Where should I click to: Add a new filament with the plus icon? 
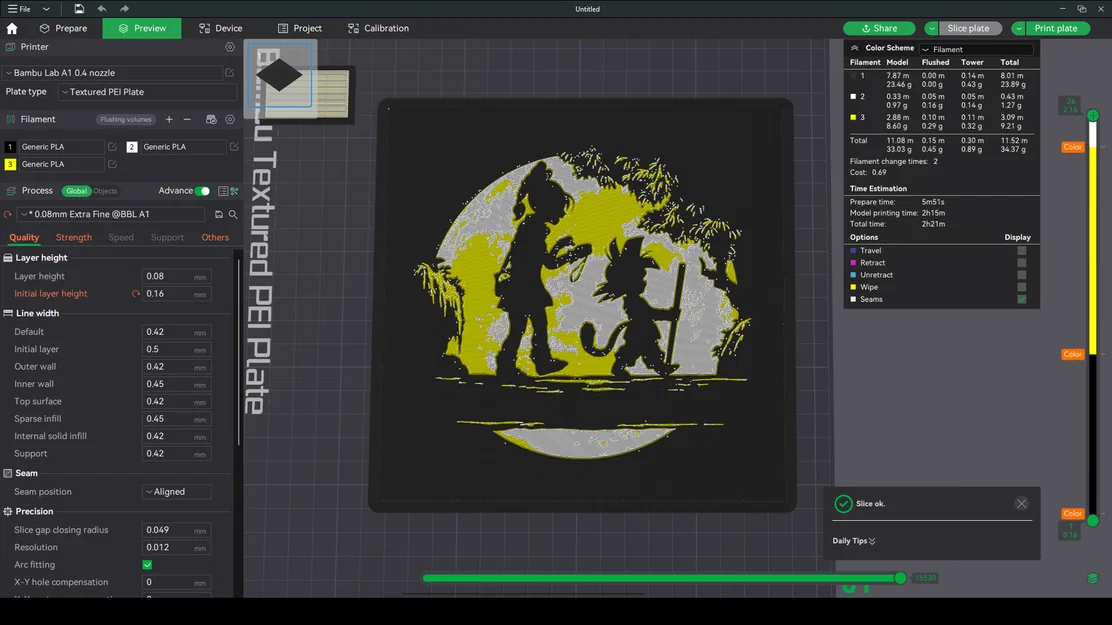(x=169, y=119)
